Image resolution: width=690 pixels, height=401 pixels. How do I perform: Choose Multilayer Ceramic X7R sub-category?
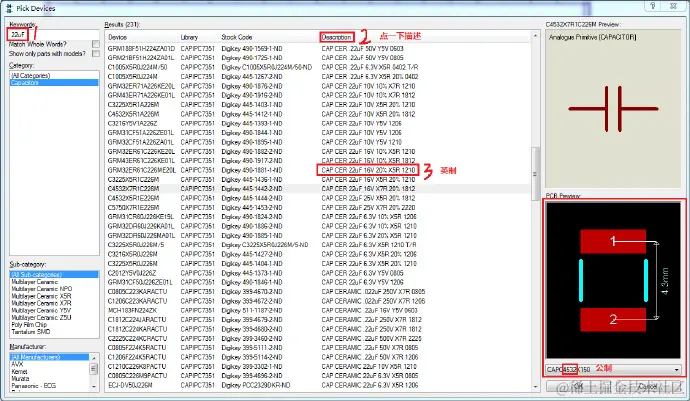tap(41, 303)
